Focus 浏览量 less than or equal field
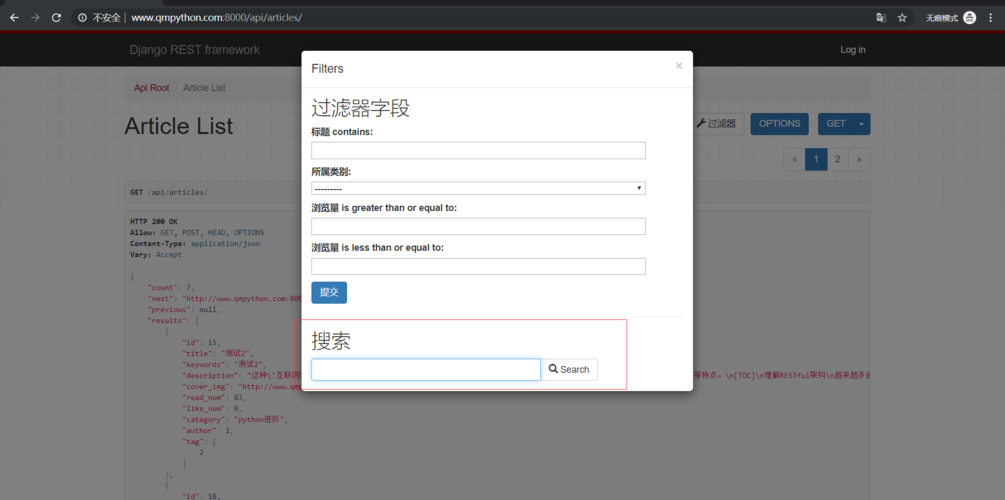This screenshot has width=1005, height=500. click(478, 266)
